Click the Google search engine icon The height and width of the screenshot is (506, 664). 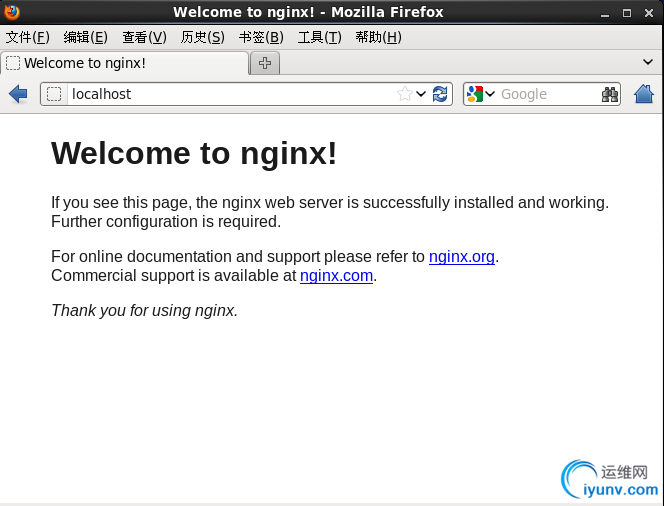point(475,94)
